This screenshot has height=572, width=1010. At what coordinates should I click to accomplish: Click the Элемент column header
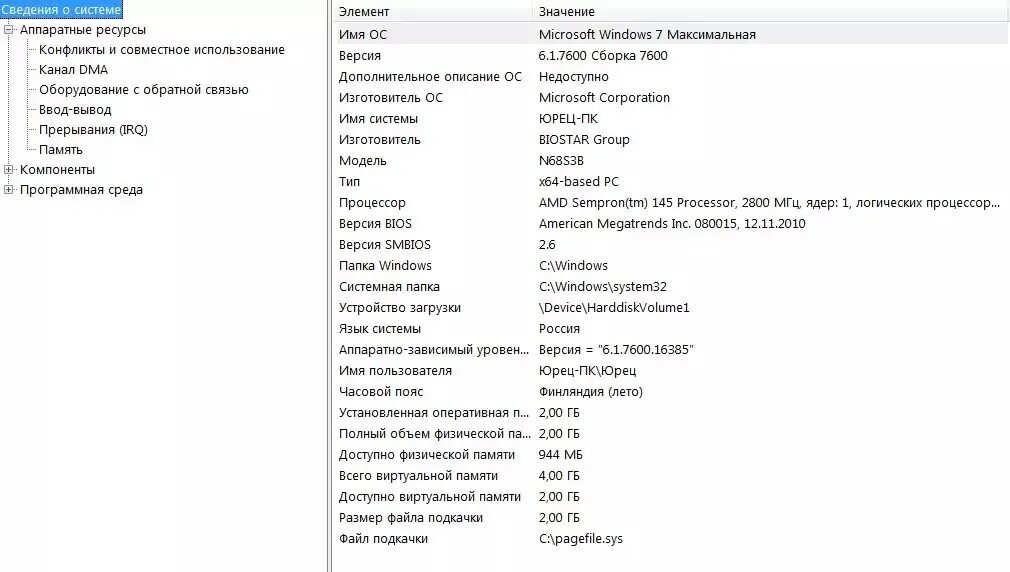click(364, 12)
